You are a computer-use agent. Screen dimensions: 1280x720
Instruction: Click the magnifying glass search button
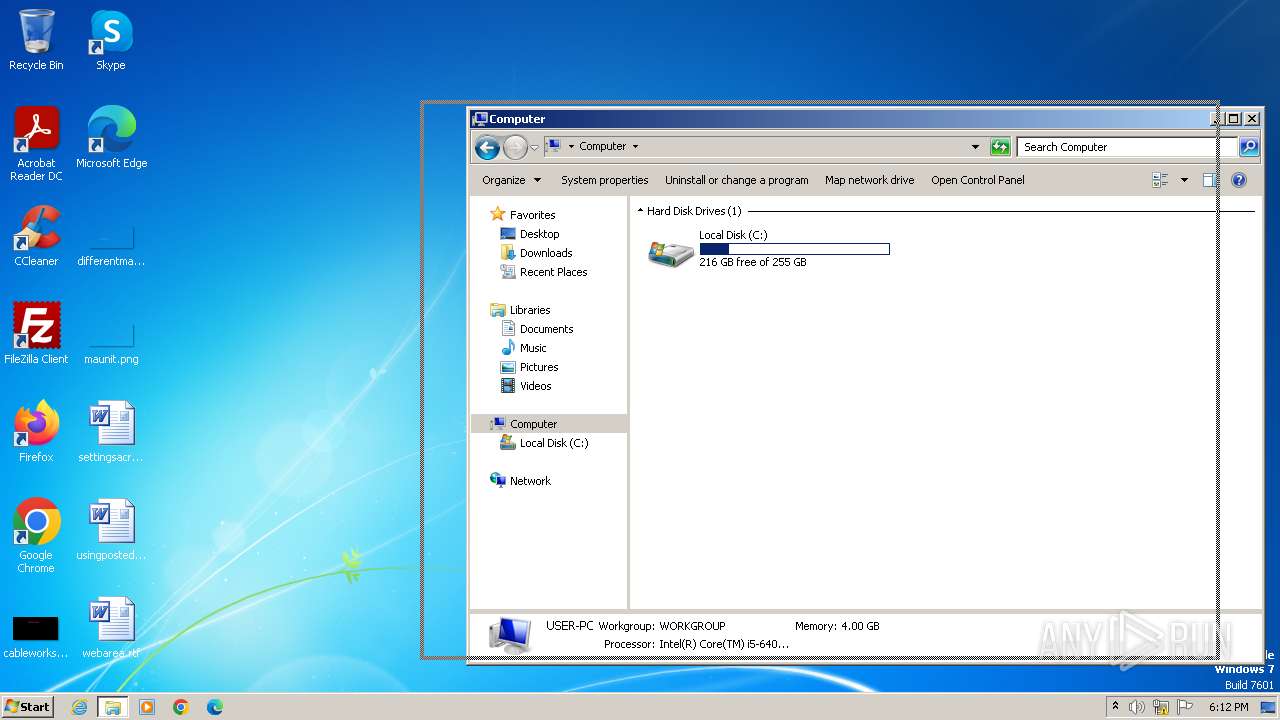tap(1249, 147)
